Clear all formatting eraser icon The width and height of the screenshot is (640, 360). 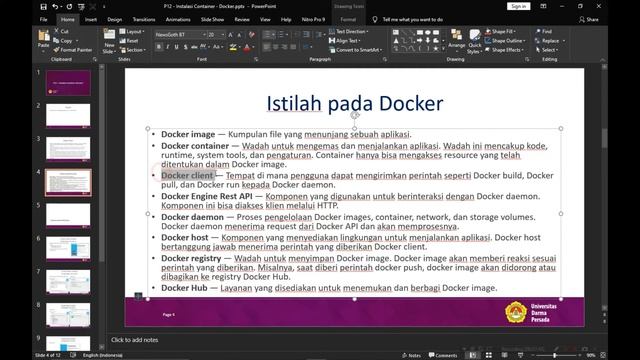[252, 35]
